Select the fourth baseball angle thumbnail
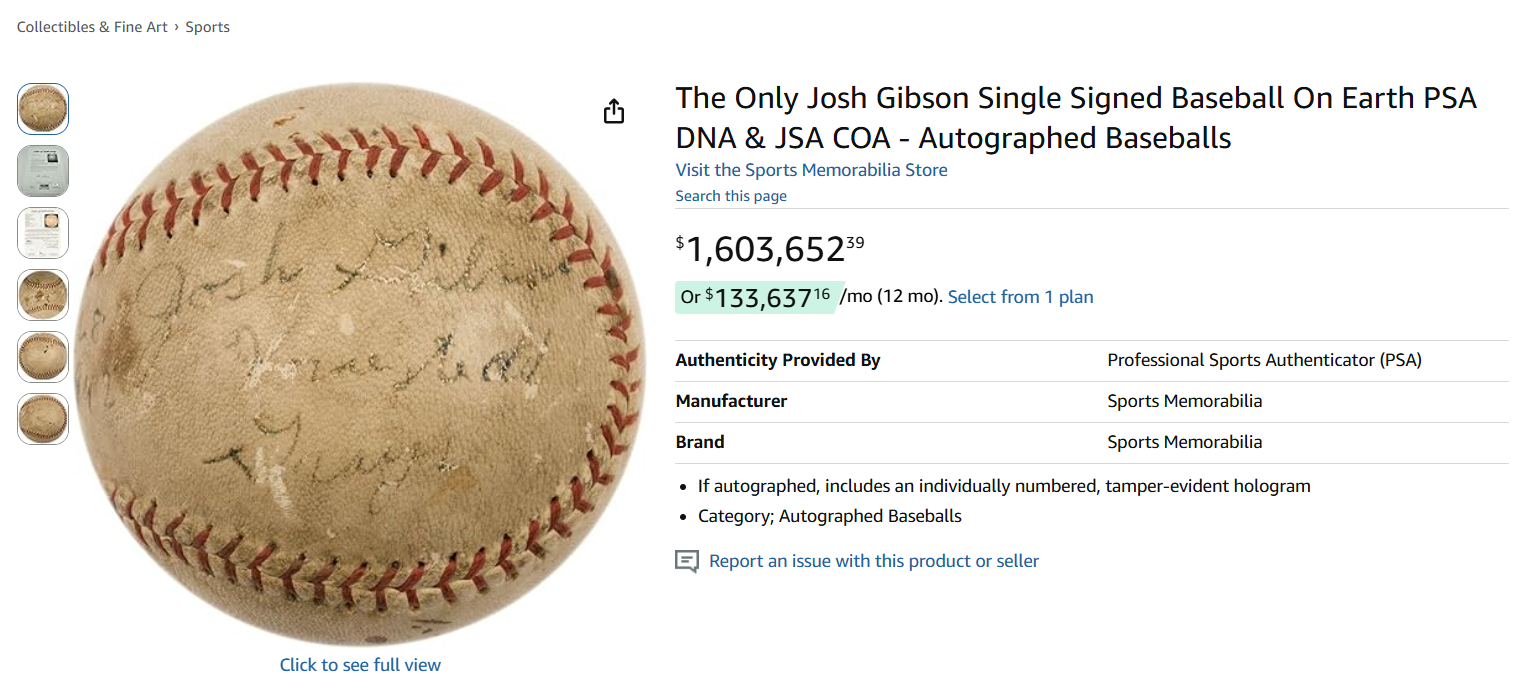Screen dimensions: 1519x688 point(42,295)
